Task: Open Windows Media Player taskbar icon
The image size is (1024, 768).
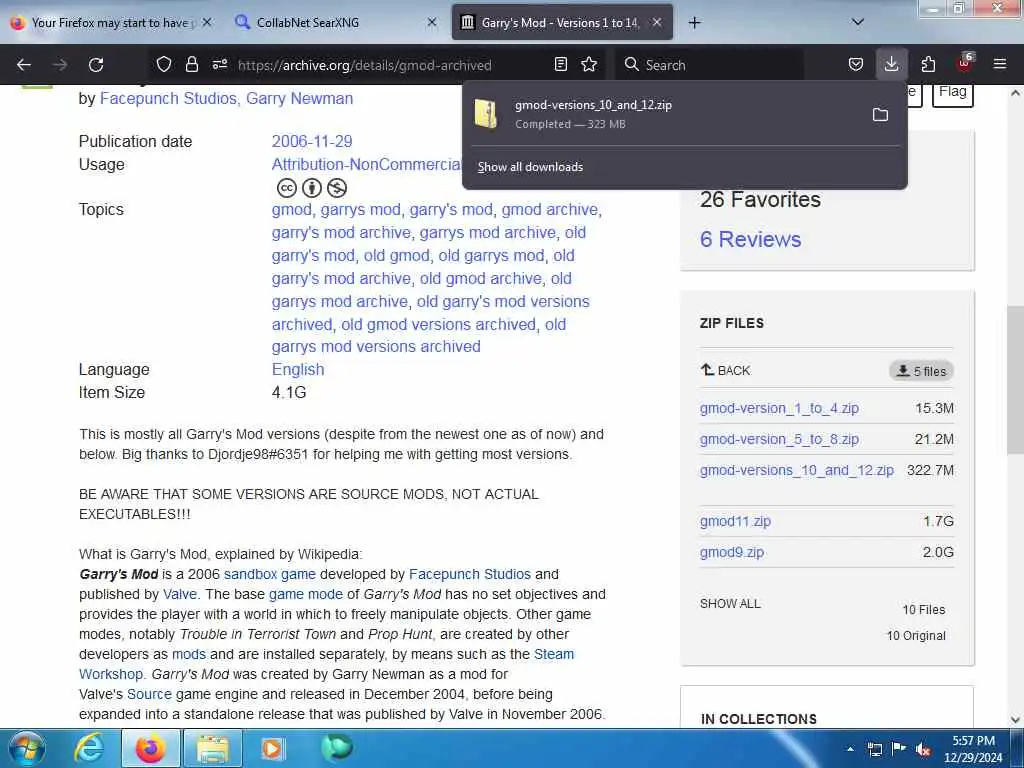Action: click(272, 748)
